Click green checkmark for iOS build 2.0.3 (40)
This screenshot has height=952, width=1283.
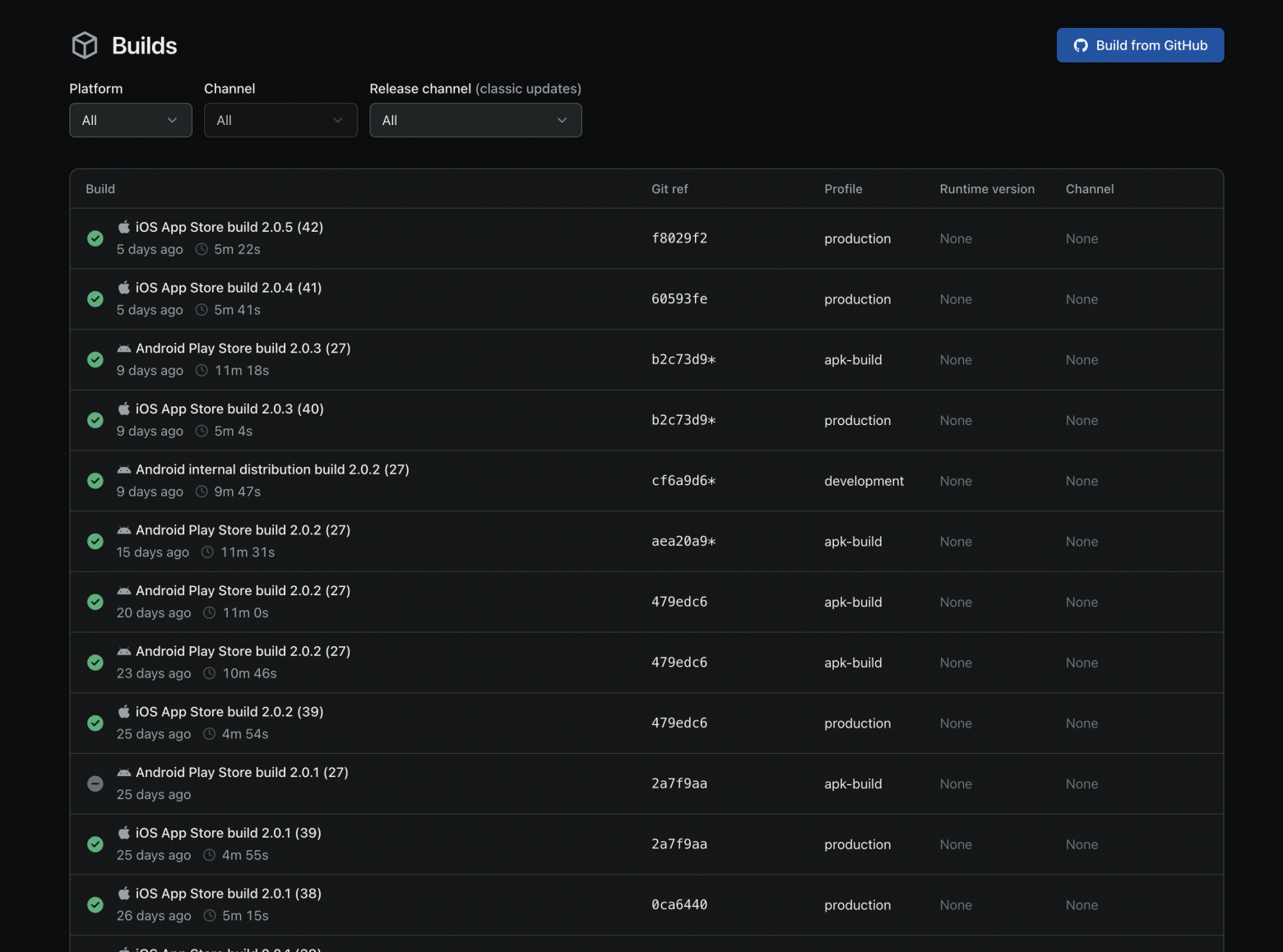click(x=95, y=420)
